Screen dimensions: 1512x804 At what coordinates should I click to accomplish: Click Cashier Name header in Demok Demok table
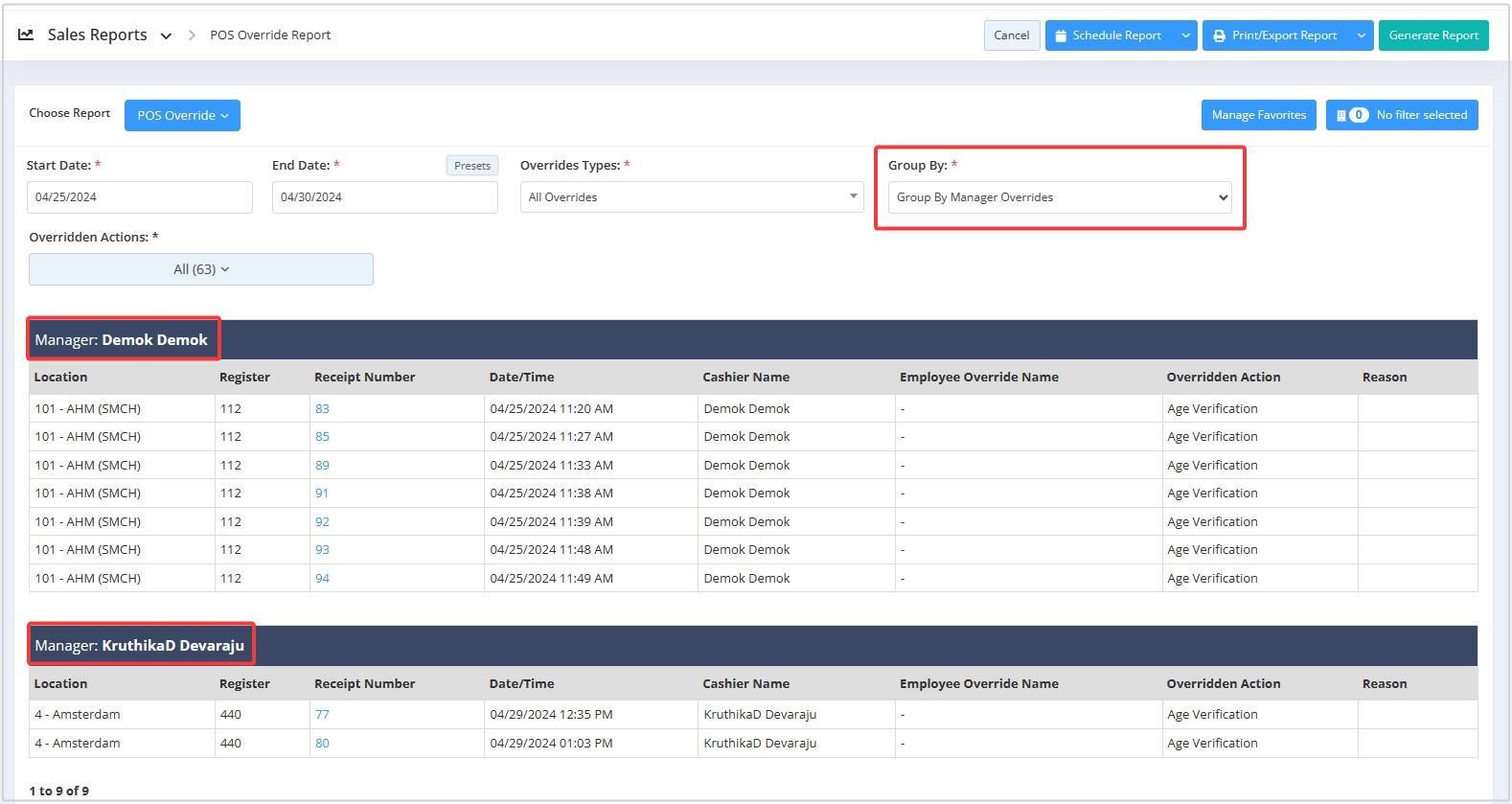point(745,377)
